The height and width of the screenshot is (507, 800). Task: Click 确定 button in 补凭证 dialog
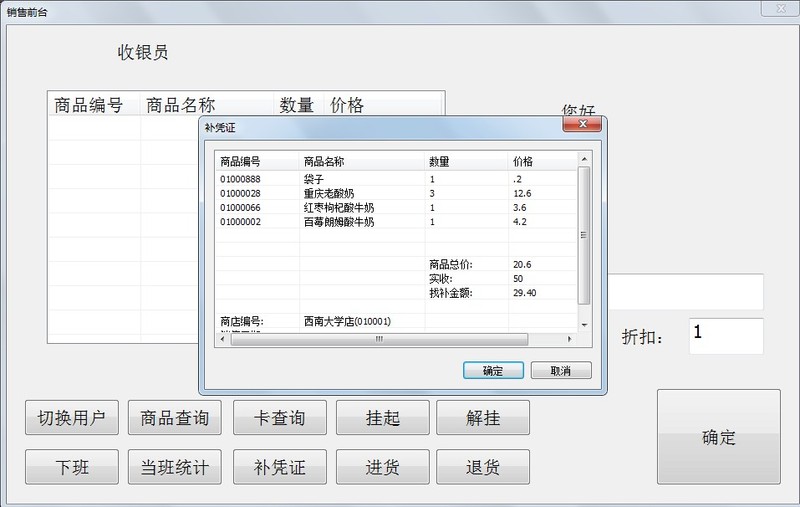493,370
